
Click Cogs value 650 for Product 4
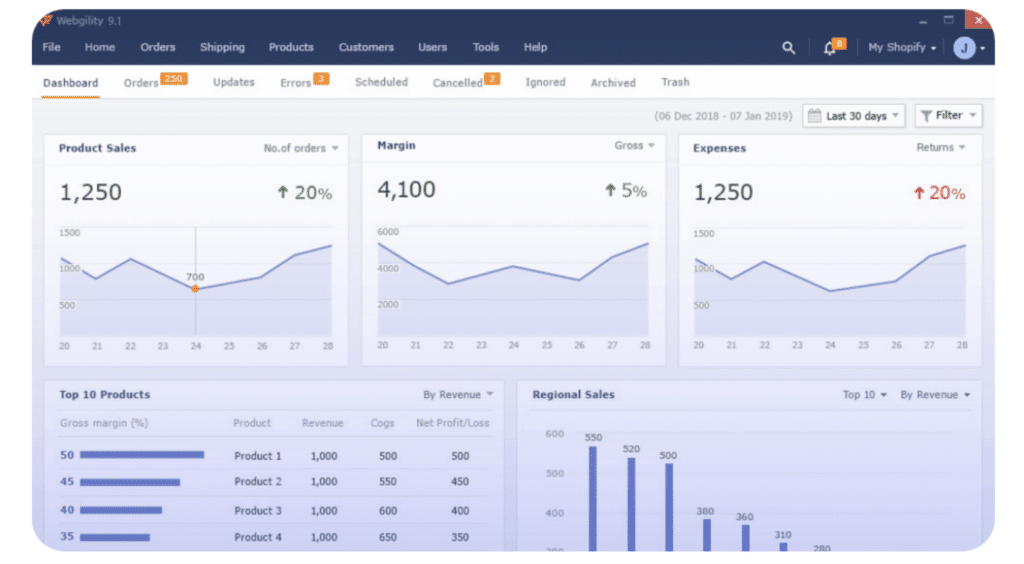click(x=388, y=537)
